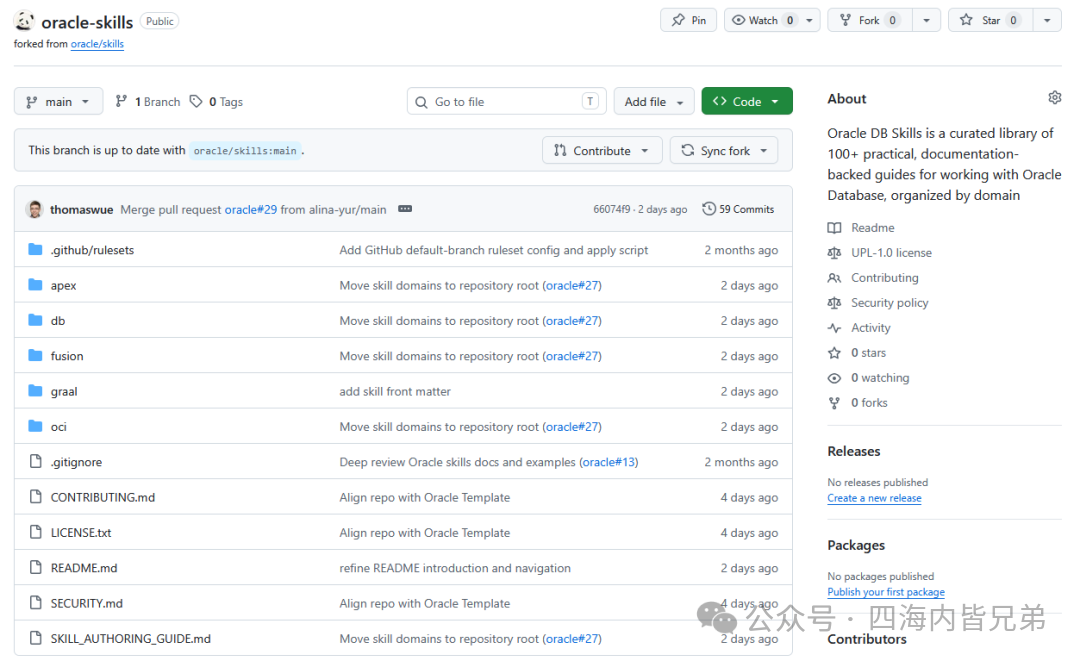Image resolution: width=1080 pixels, height=661 pixels.
Task: Open the Contribute menu
Action: tap(602, 150)
